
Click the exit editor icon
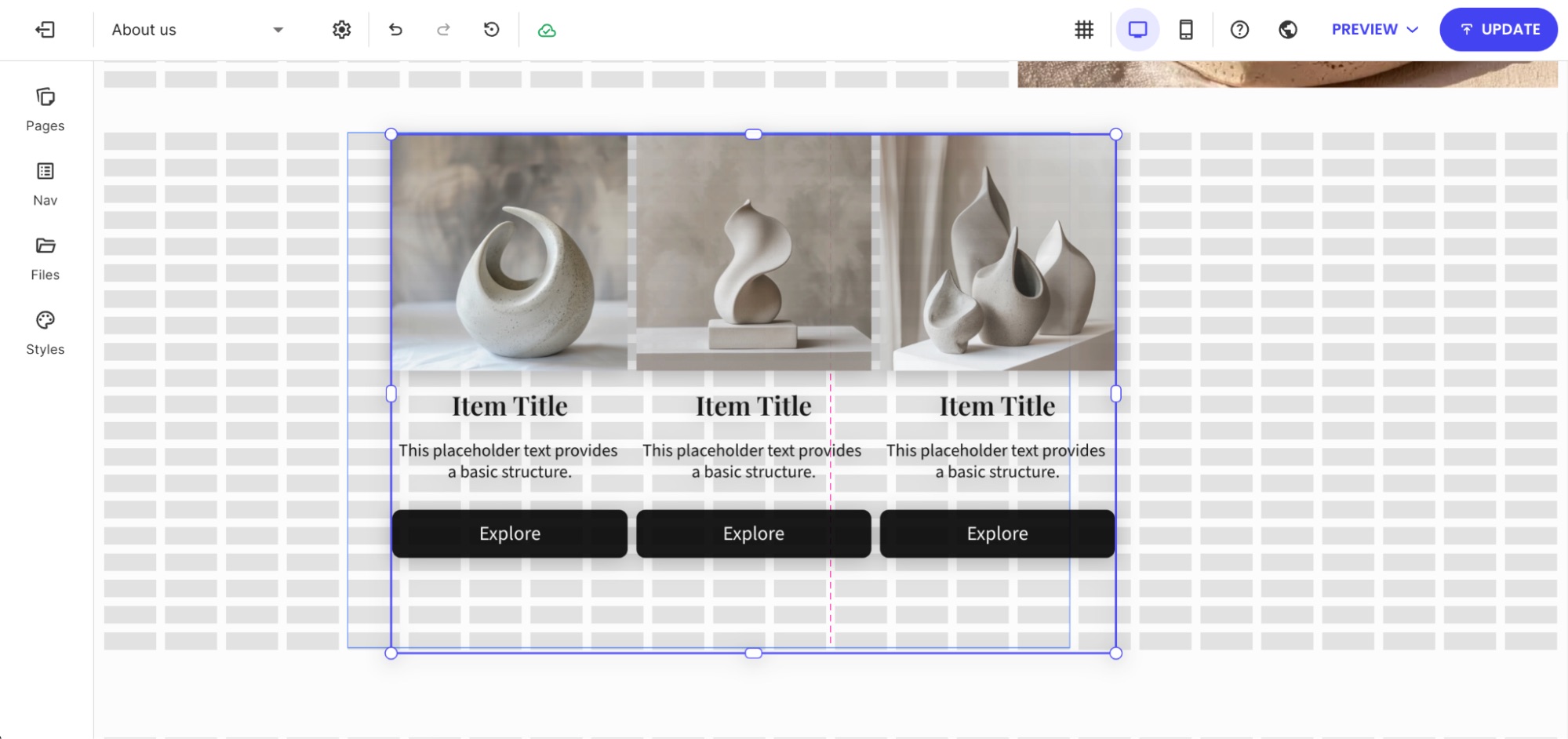click(45, 30)
